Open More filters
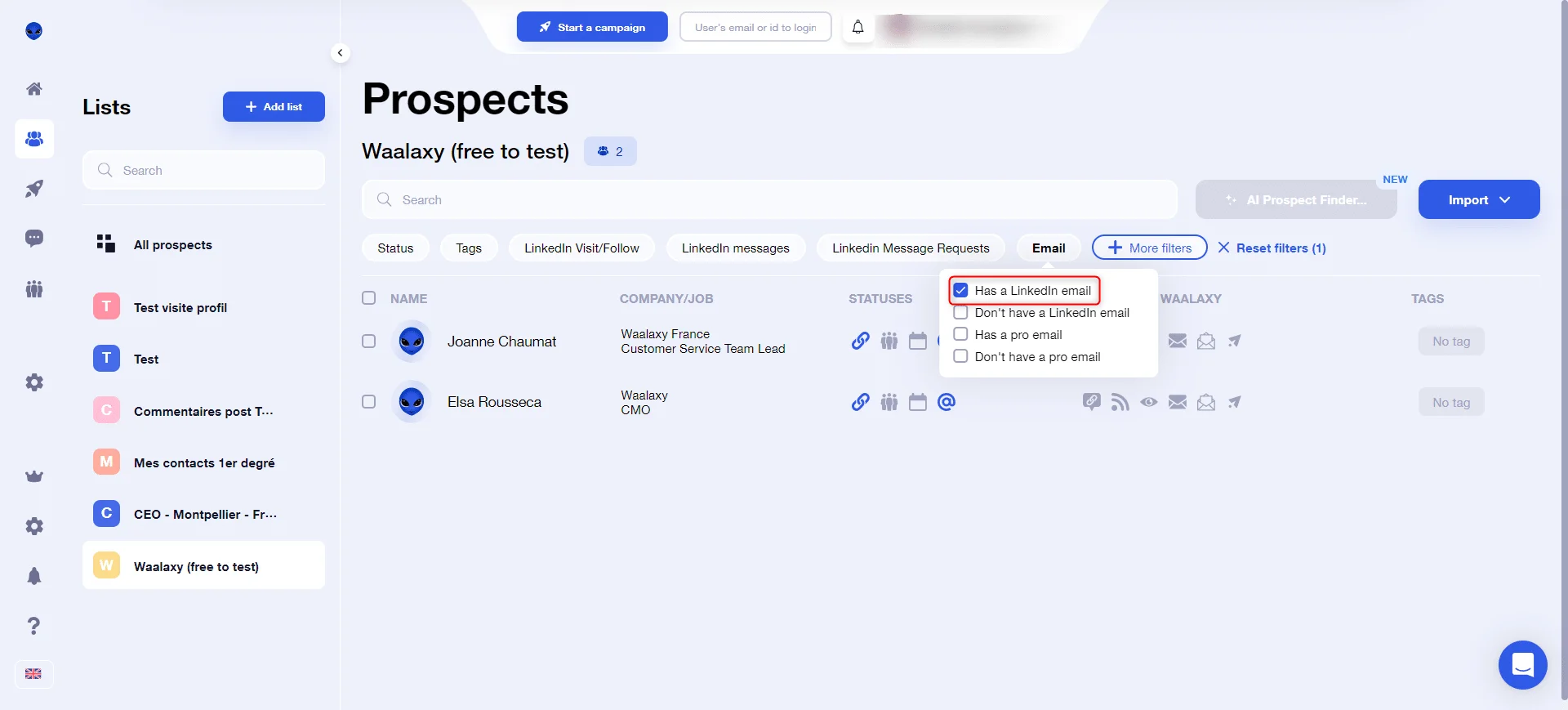This screenshot has width=1568, height=710. click(x=1150, y=248)
